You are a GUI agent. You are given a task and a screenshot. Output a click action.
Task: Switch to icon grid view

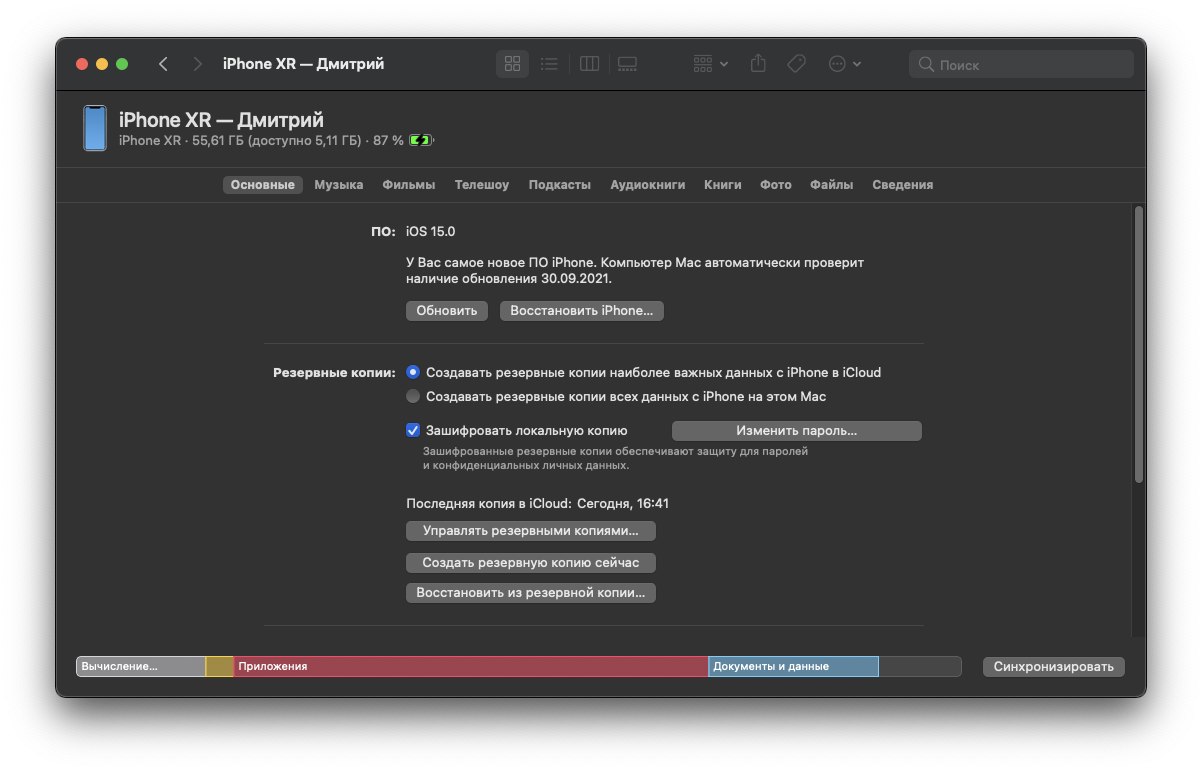coord(513,64)
